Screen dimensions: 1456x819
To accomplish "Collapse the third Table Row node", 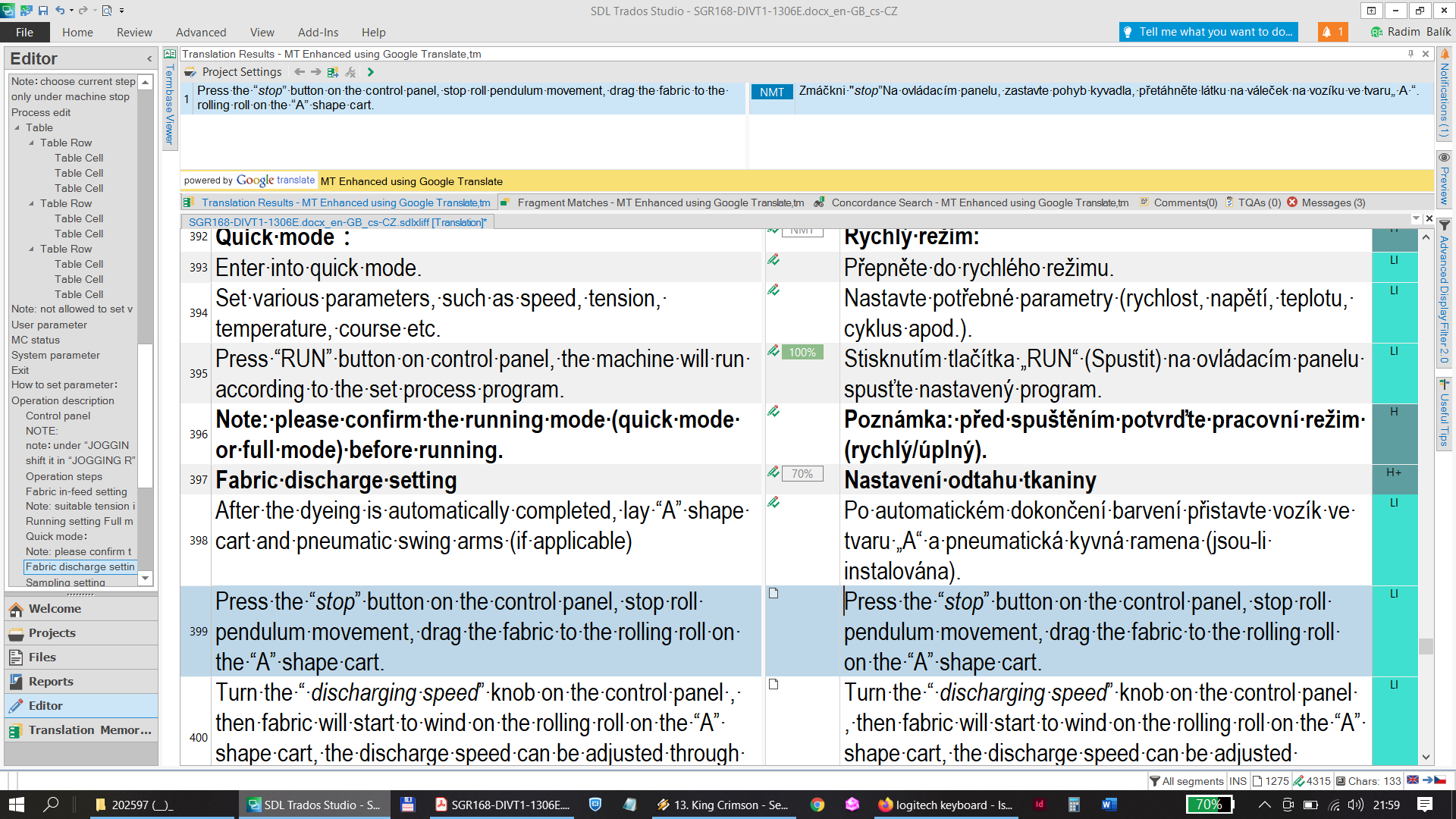I will point(31,249).
